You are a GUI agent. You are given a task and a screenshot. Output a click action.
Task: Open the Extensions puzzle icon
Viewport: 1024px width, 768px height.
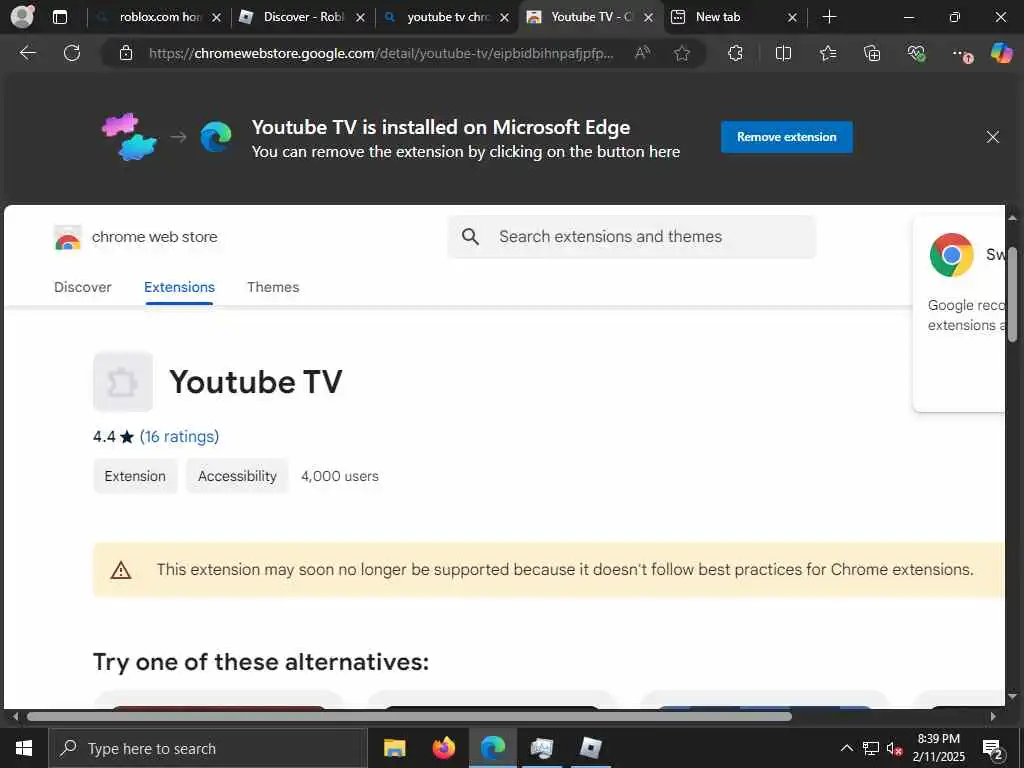pyautogui.click(x=735, y=53)
